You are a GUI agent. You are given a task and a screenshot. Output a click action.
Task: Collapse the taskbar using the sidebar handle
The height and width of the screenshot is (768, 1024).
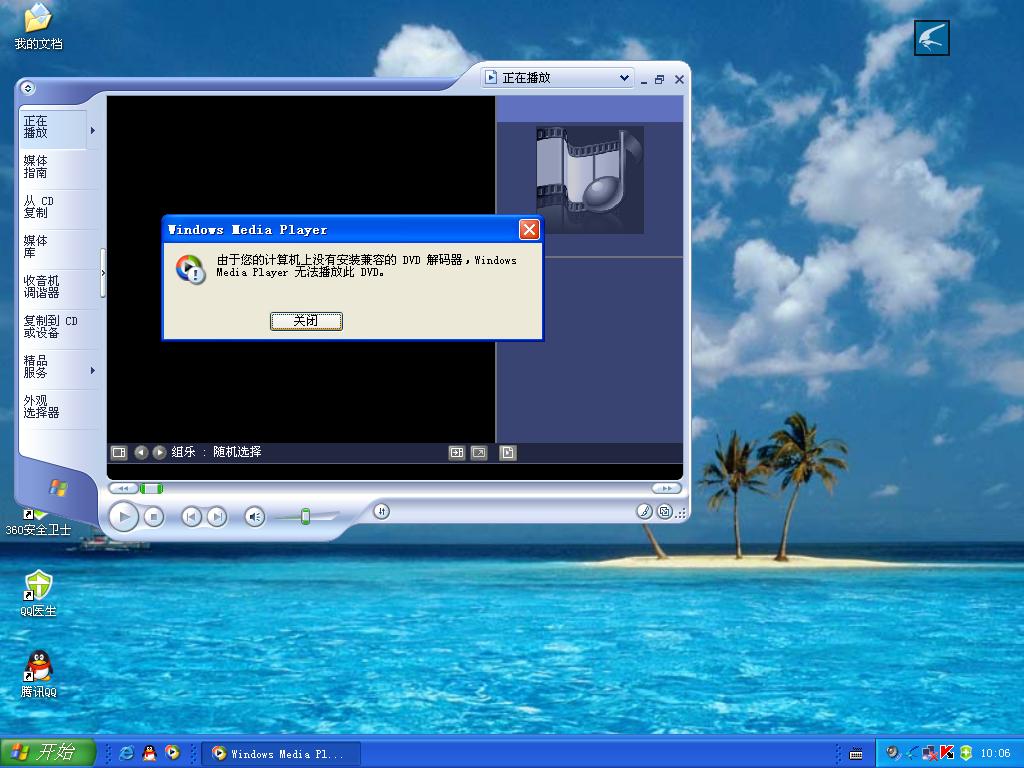pyautogui.click(x=103, y=272)
